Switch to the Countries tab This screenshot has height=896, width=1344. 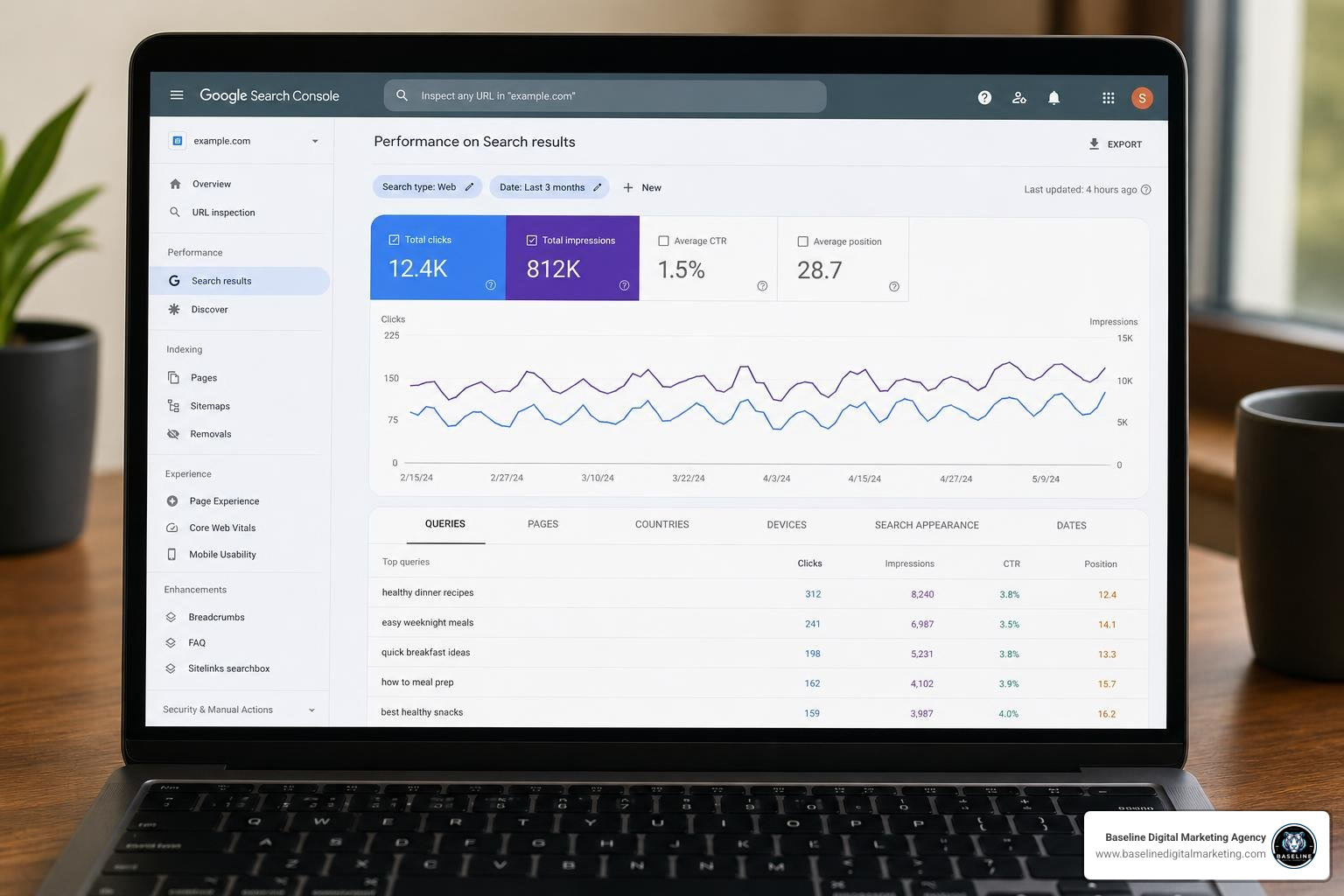point(662,524)
